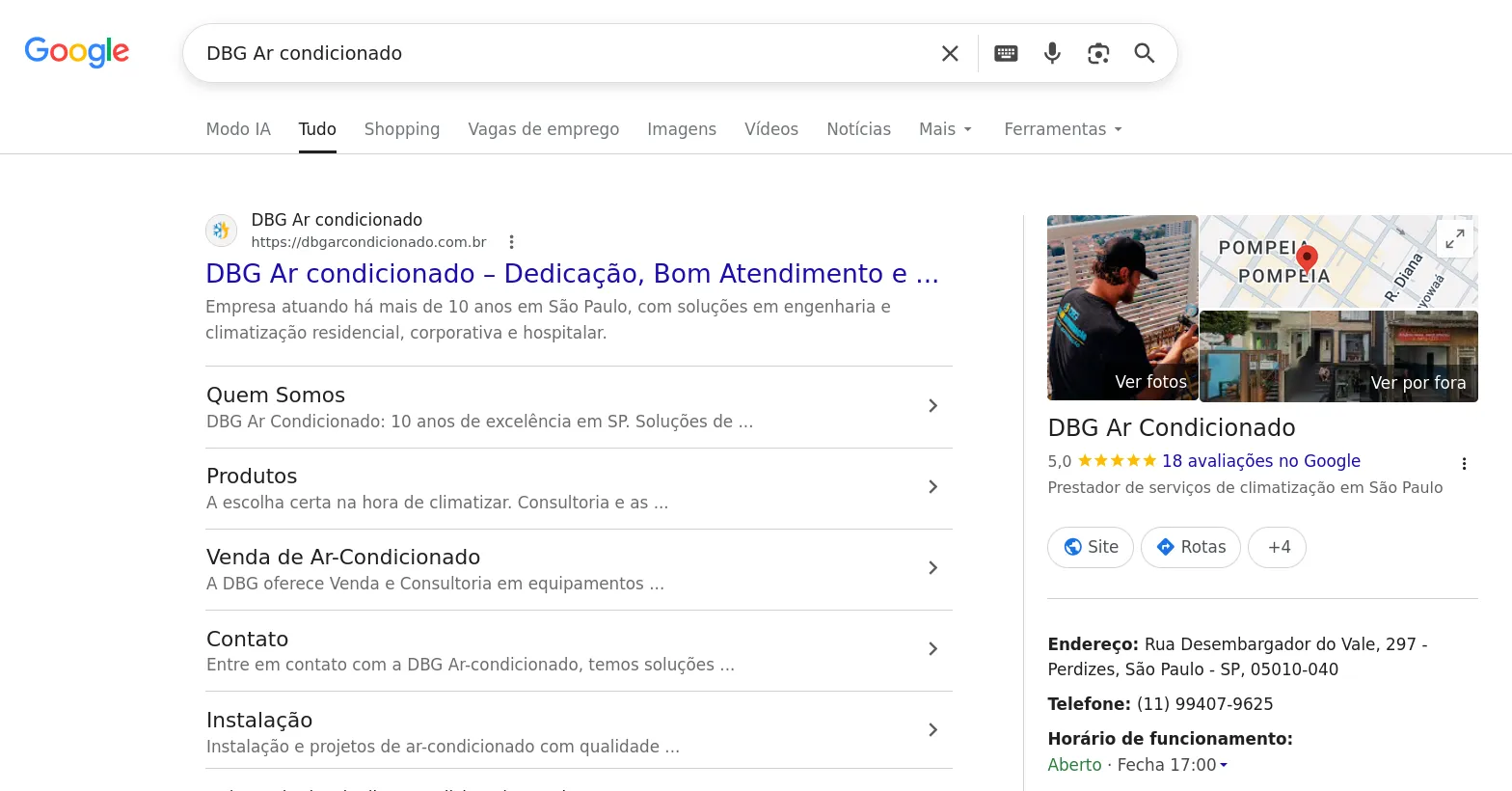Click the DBG Ar condicionado site favicon

coord(222,231)
